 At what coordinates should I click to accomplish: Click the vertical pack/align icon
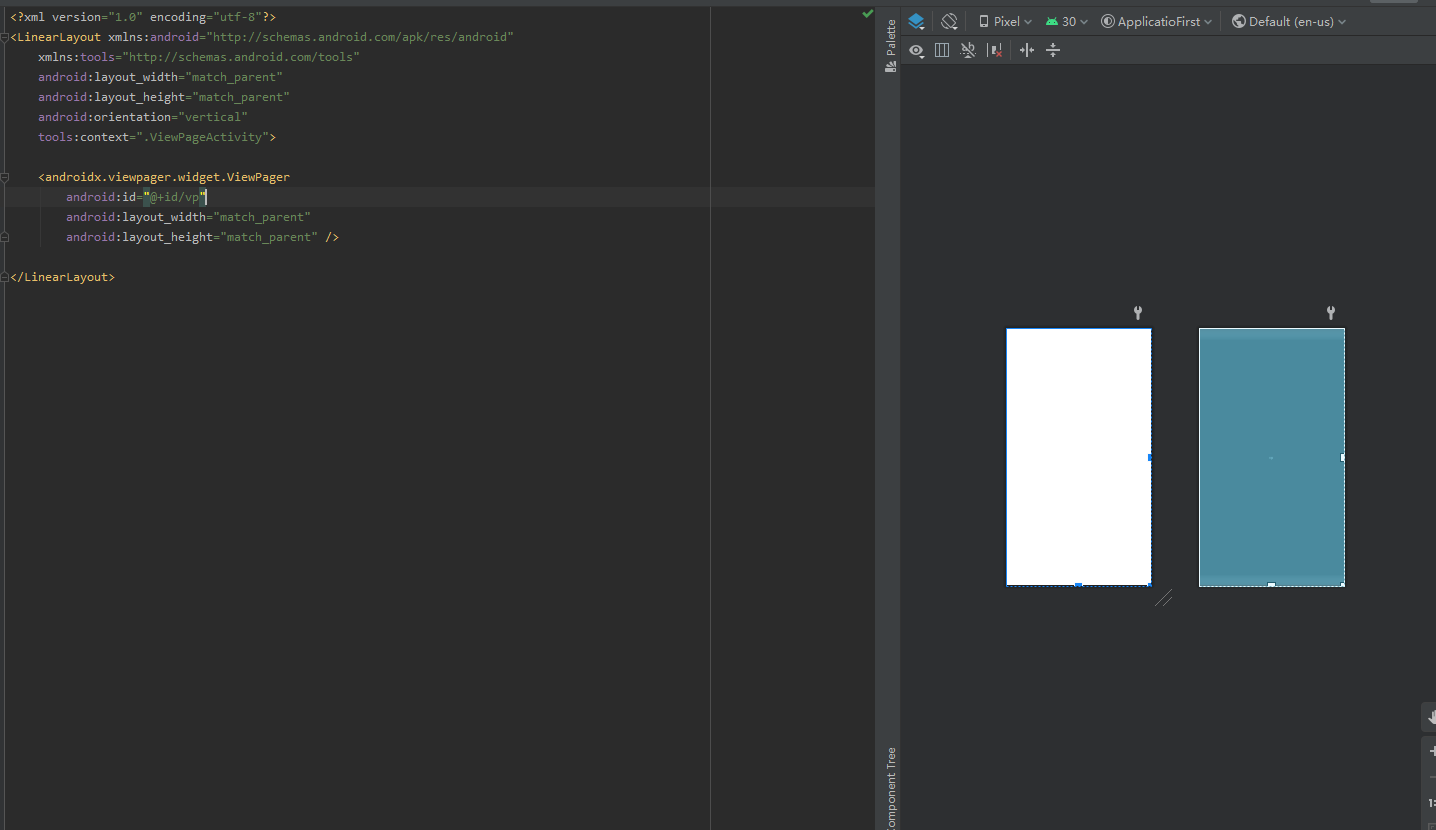1053,50
